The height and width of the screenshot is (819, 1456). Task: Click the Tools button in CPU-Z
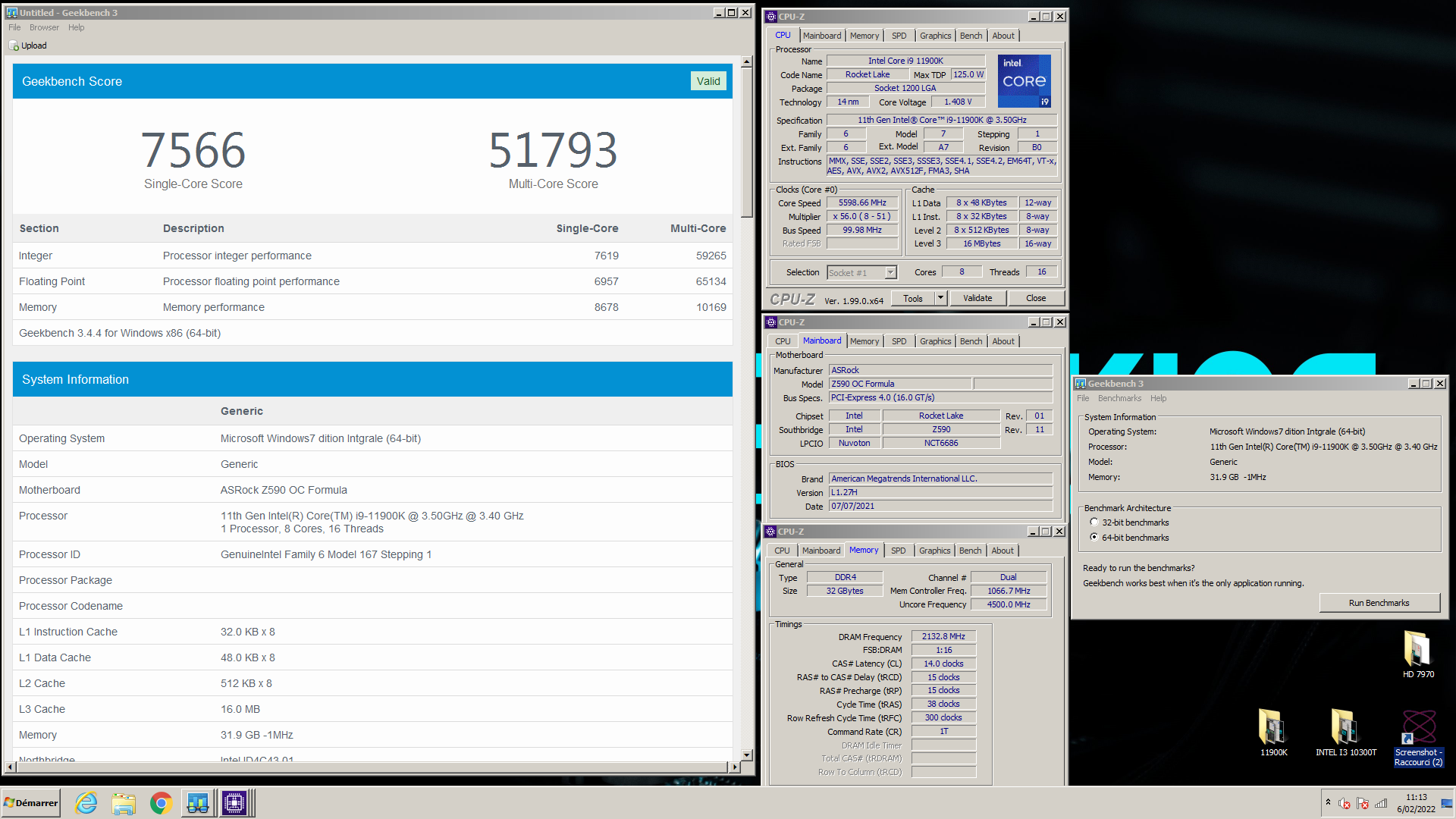click(x=913, y=298)
